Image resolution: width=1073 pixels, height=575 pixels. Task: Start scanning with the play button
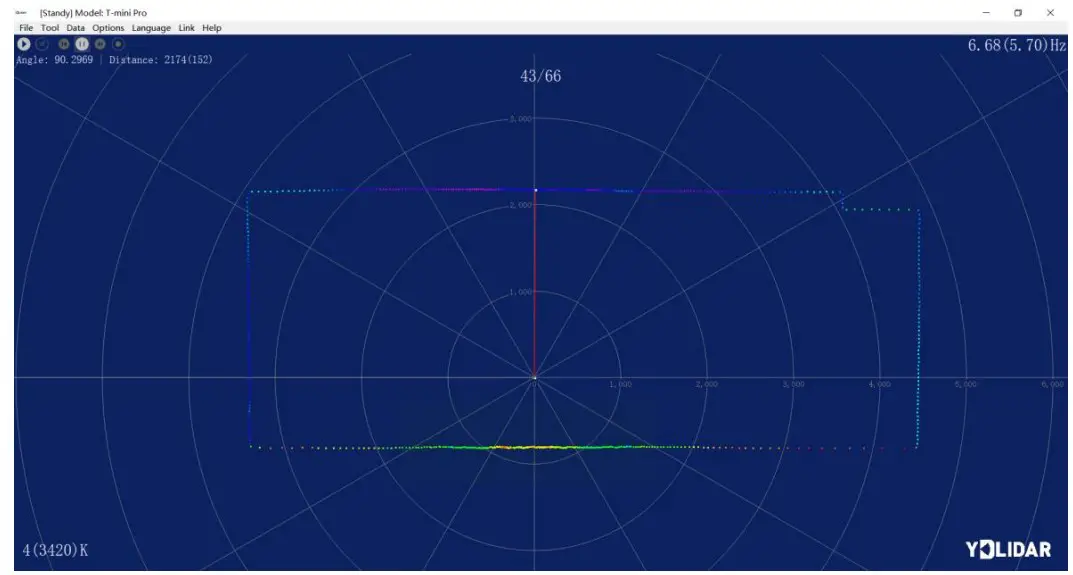point(24,44)
